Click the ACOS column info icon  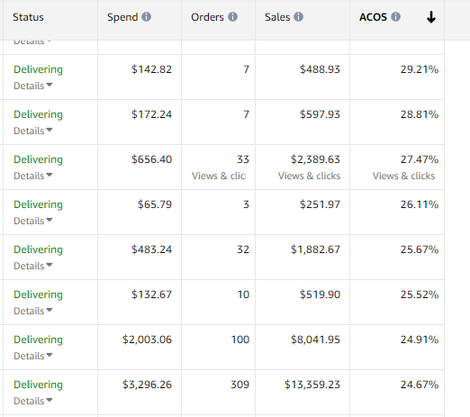[396, 17]
